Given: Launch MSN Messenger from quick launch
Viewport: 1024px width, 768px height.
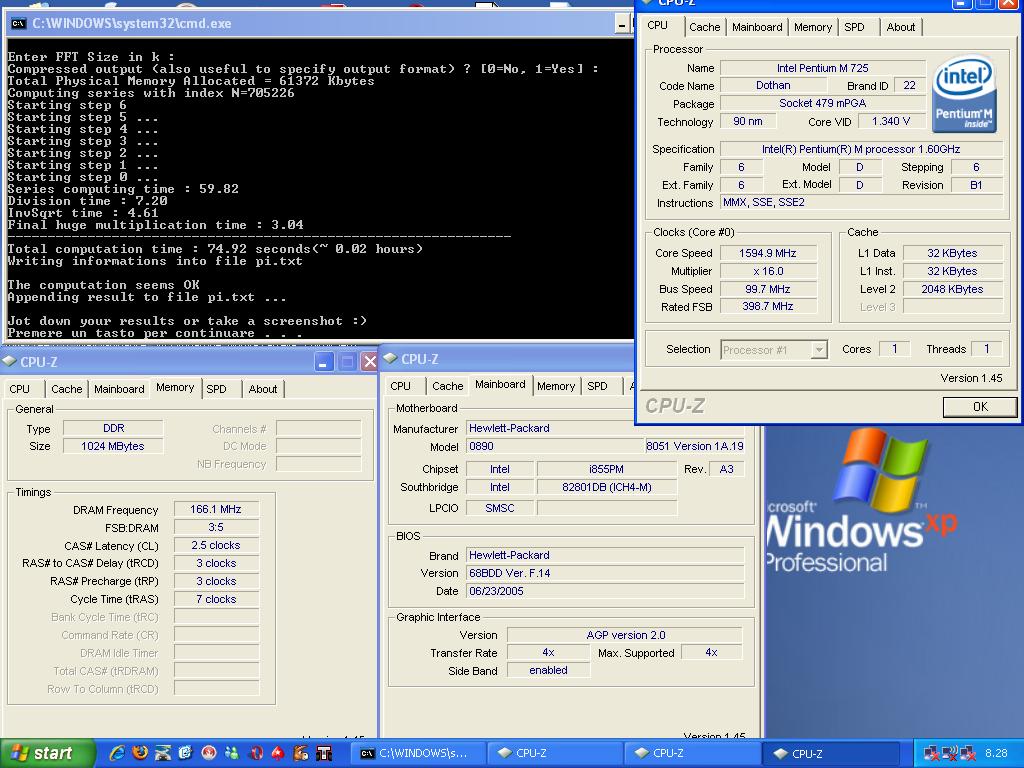Looking at the screenshot, I should point(232,753).
